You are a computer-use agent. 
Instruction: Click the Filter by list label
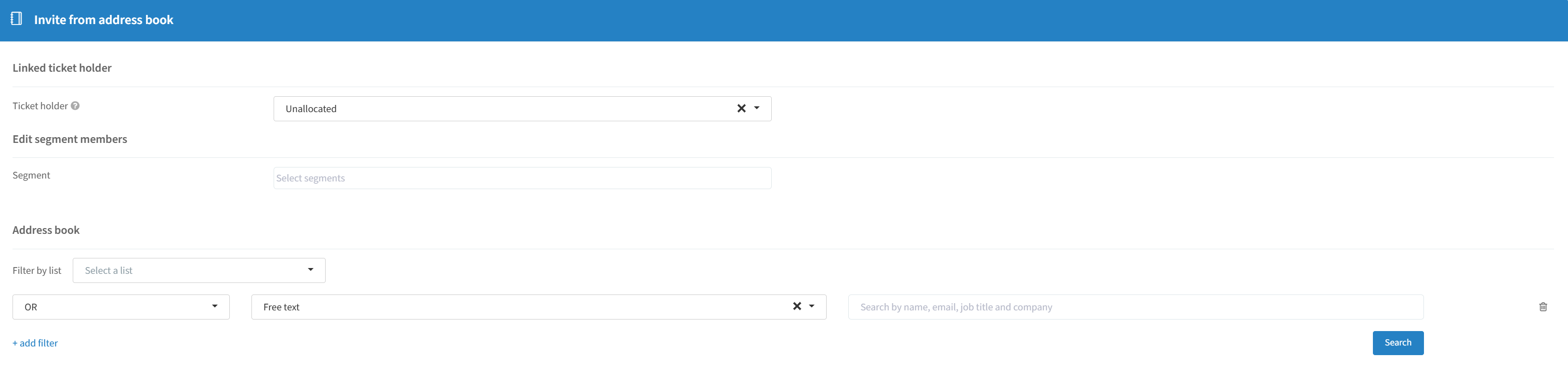(x=37, y=270)
